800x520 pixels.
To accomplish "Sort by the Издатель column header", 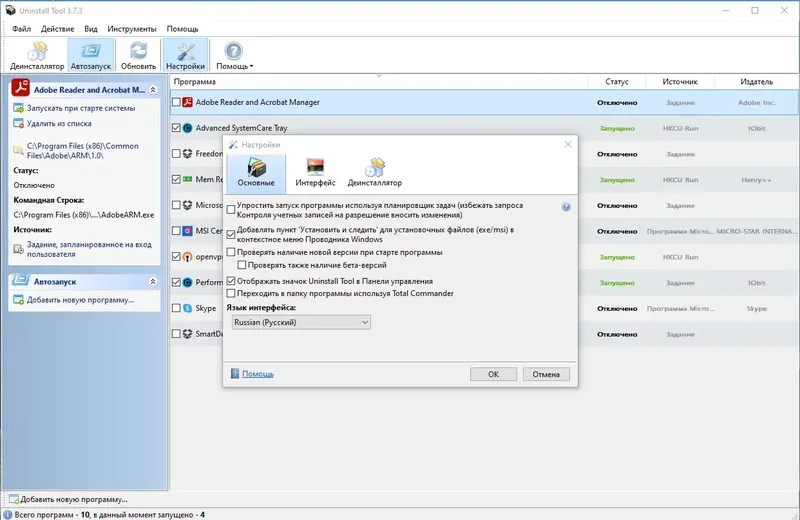I will (x=757, y=82).
